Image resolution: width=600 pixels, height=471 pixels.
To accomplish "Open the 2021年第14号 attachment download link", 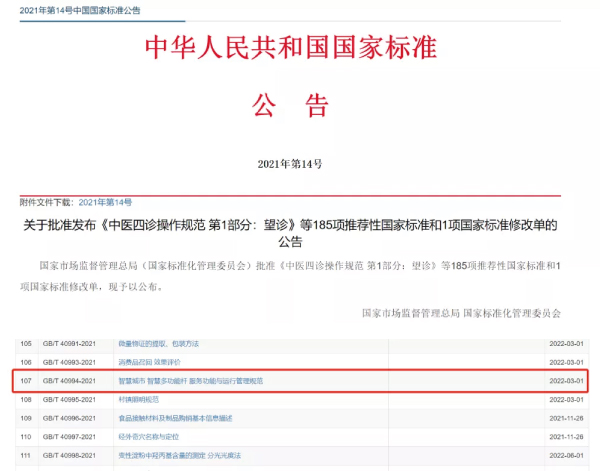I will tap(105, 202).
